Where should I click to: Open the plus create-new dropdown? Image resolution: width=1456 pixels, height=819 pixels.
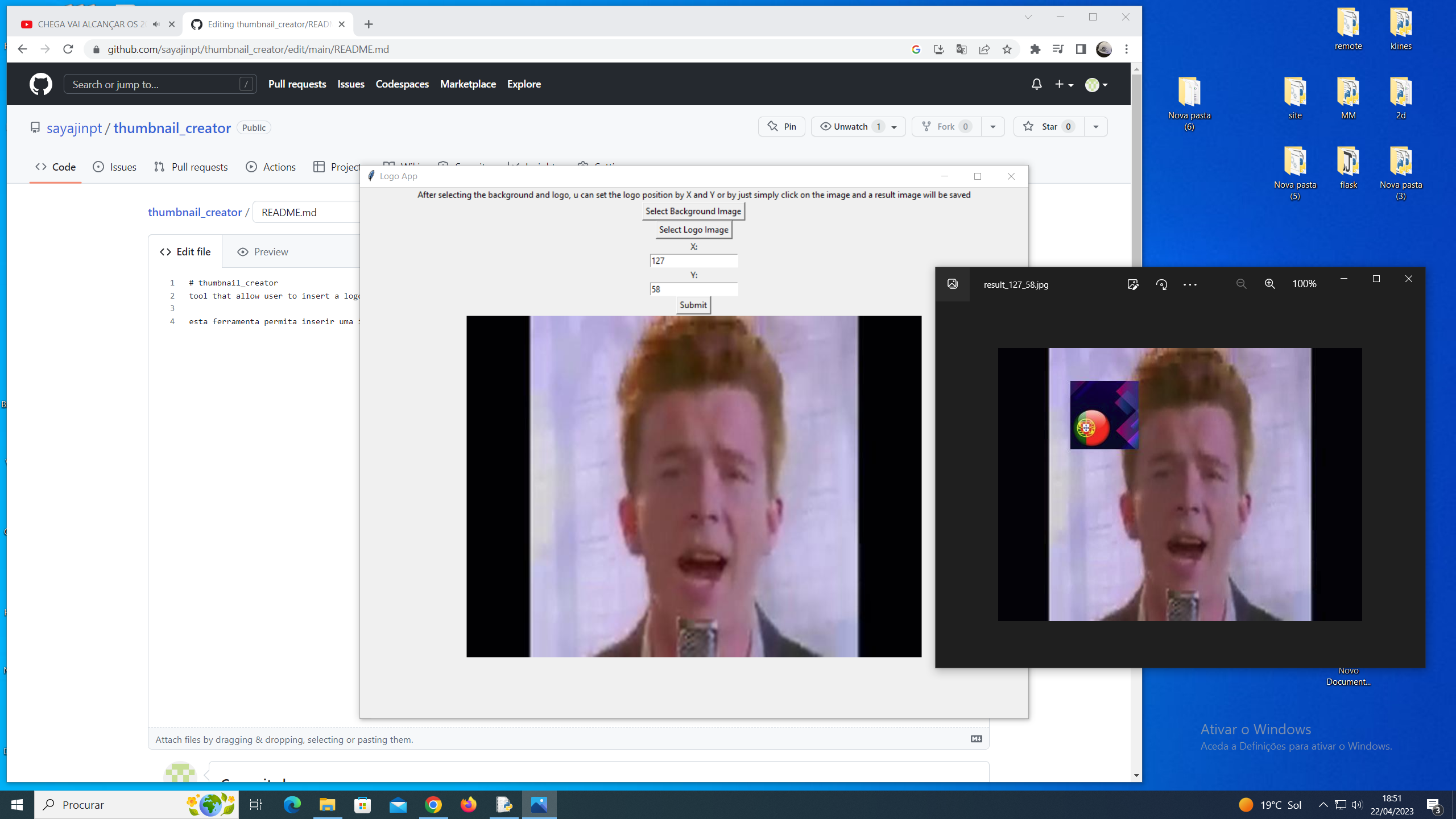pos(1064,84)
